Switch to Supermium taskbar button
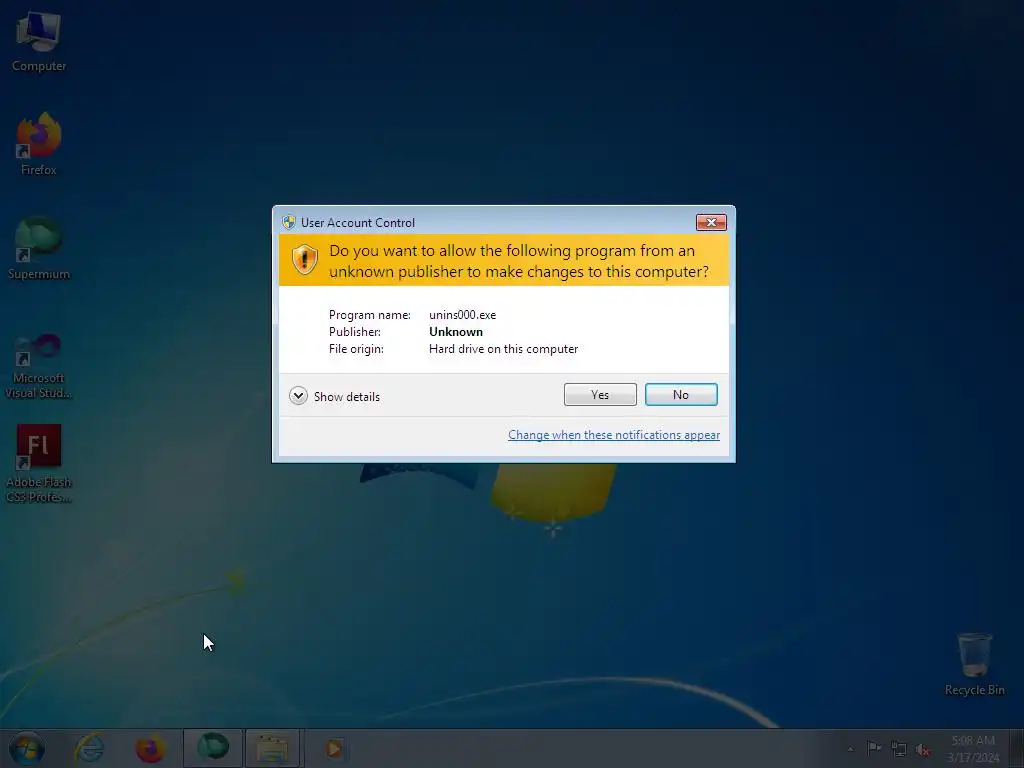The width and height of the screenshot is (1024, 768). click(213, 748)
